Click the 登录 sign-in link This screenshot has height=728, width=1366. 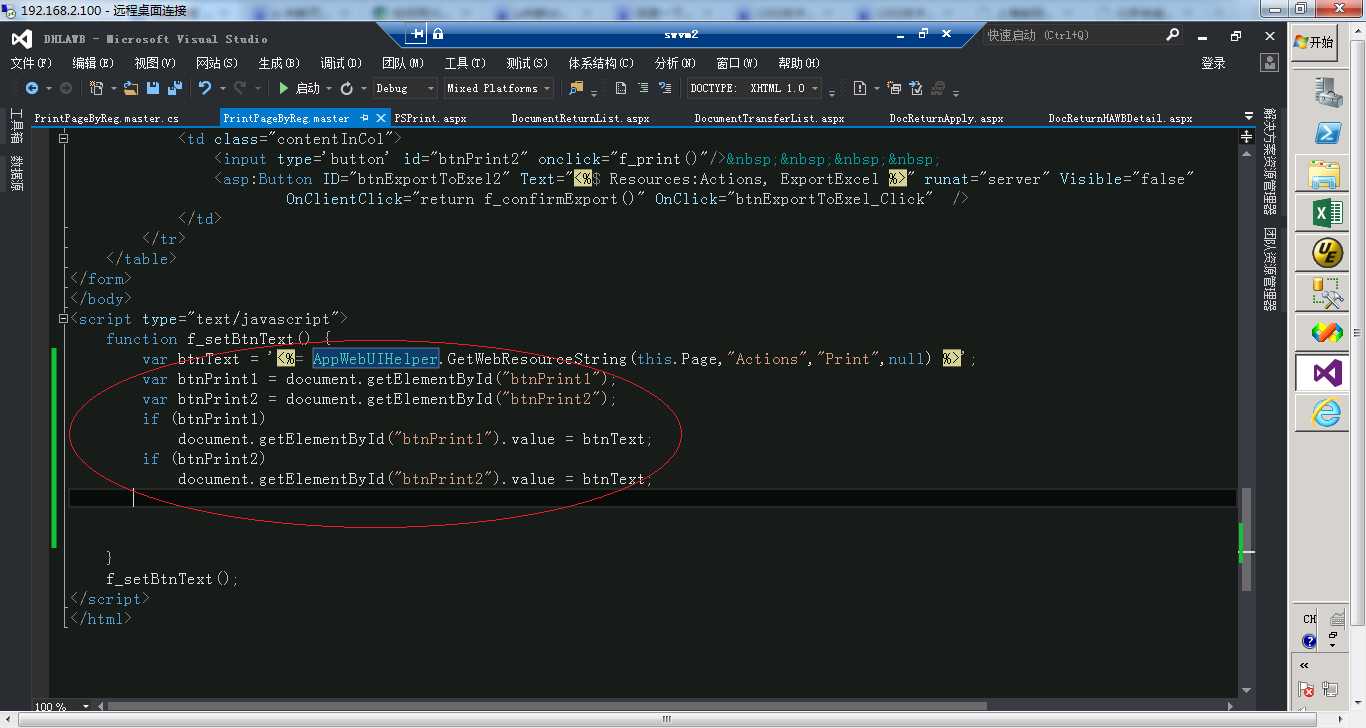click(x=1213, y=63)
